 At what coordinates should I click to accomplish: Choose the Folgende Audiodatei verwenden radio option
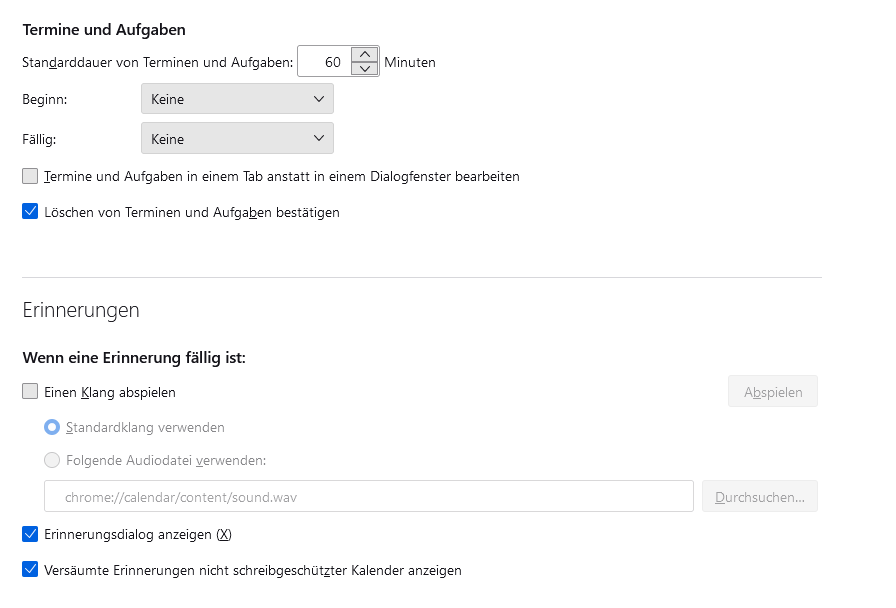click(x=52, y=461)
